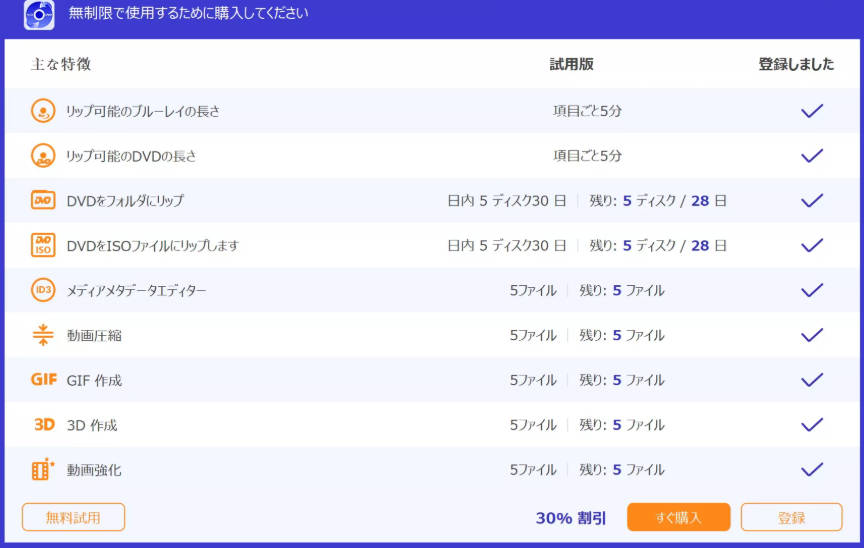This screenshot has height=548, width=864.
Task: Click the 試用版 column header
Action: coord(571,64)
